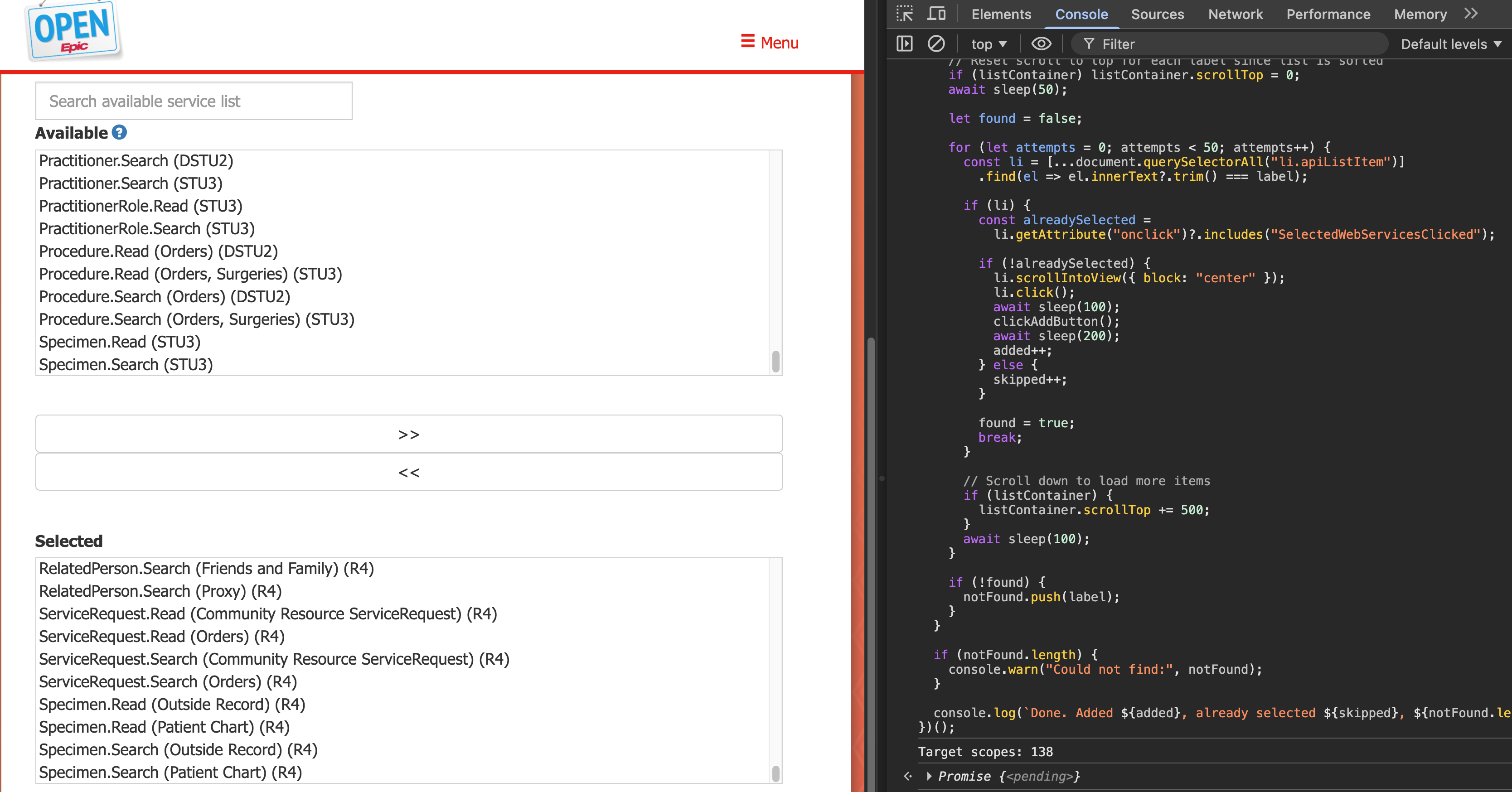Focus the Search available service list field

tap(194, 101)
